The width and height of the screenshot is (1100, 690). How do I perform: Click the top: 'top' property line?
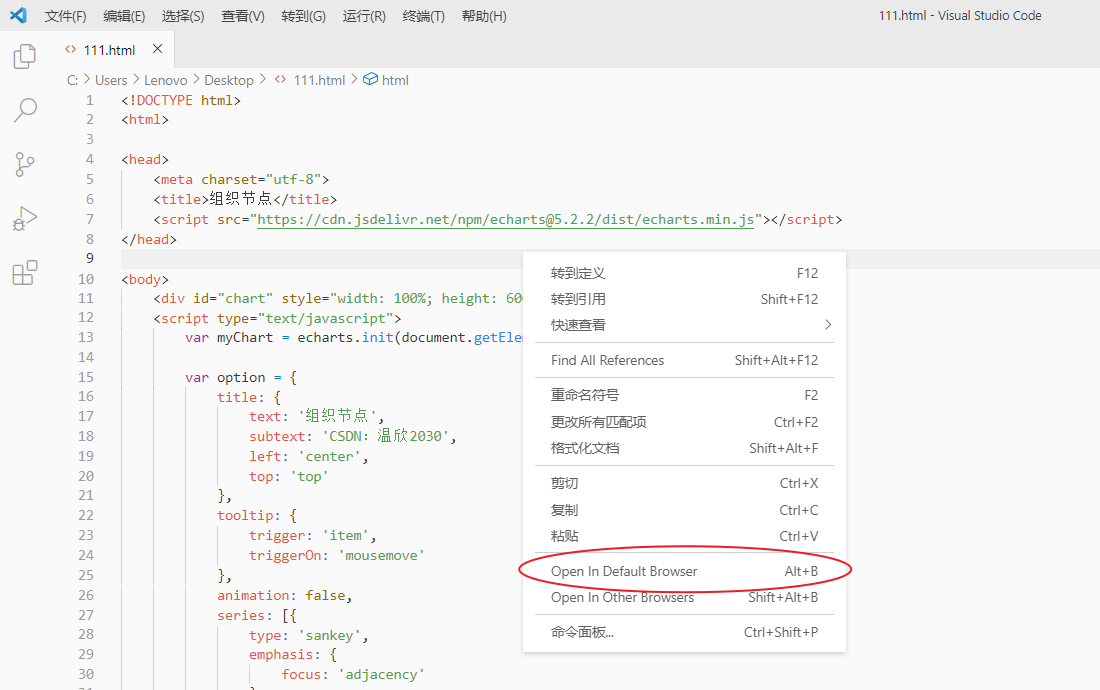click(x=288, y=477)
